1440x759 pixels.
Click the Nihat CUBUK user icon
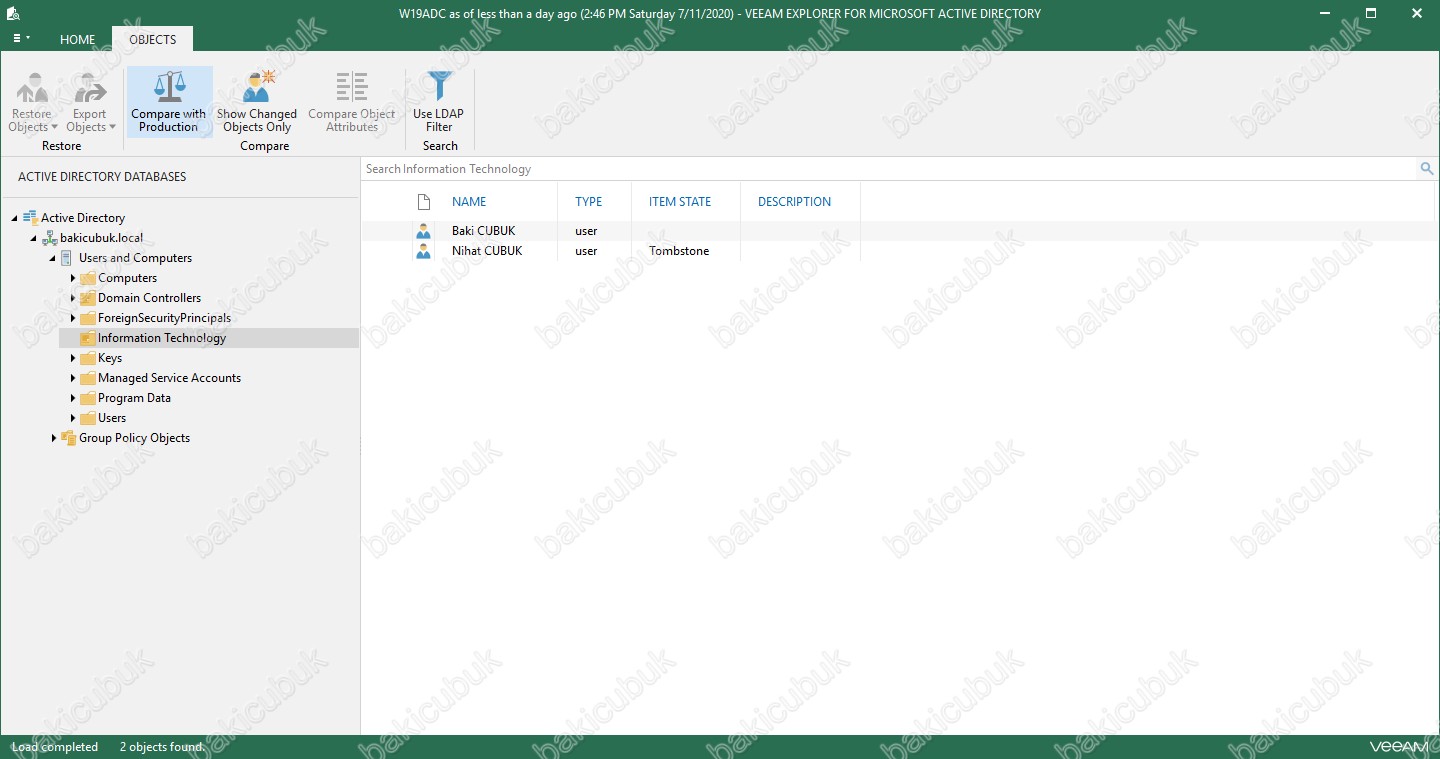coord(424,251)
